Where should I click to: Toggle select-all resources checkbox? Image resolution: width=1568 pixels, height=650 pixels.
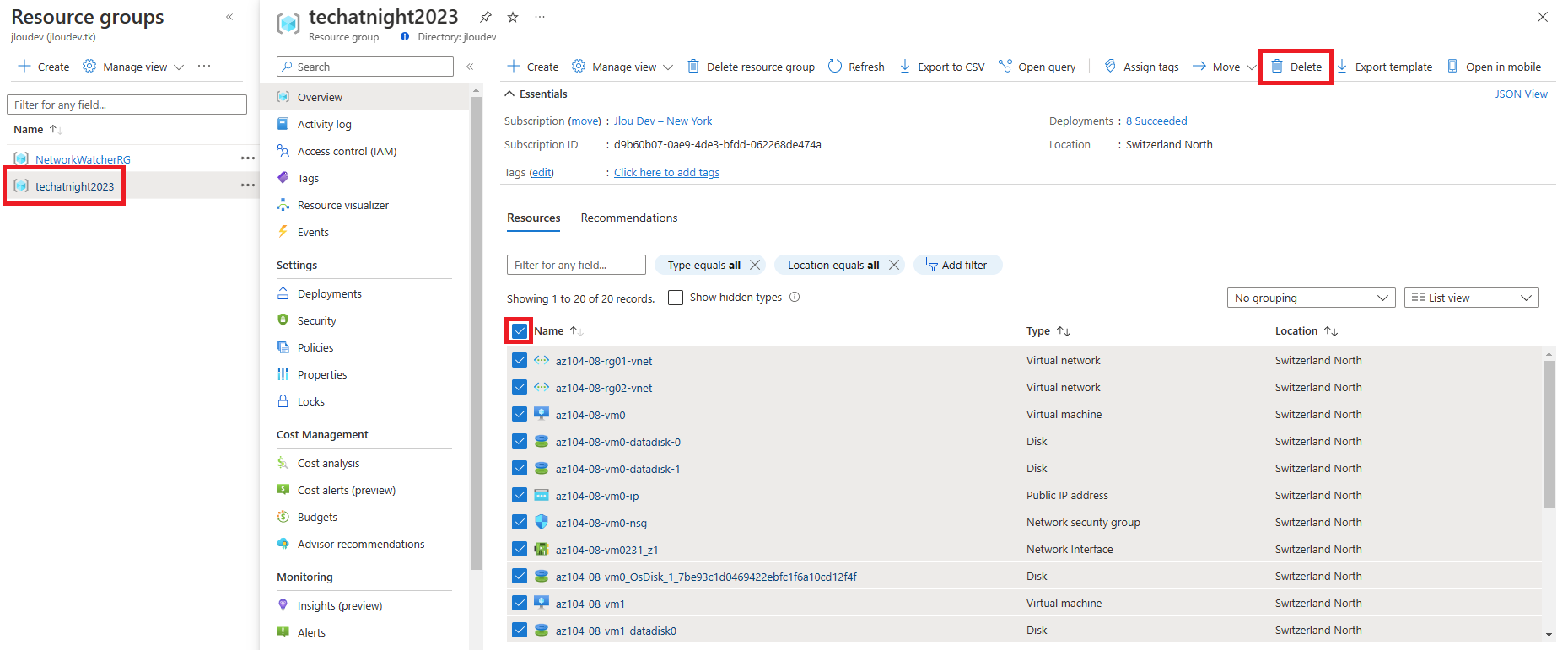click(x=520, y=331)
